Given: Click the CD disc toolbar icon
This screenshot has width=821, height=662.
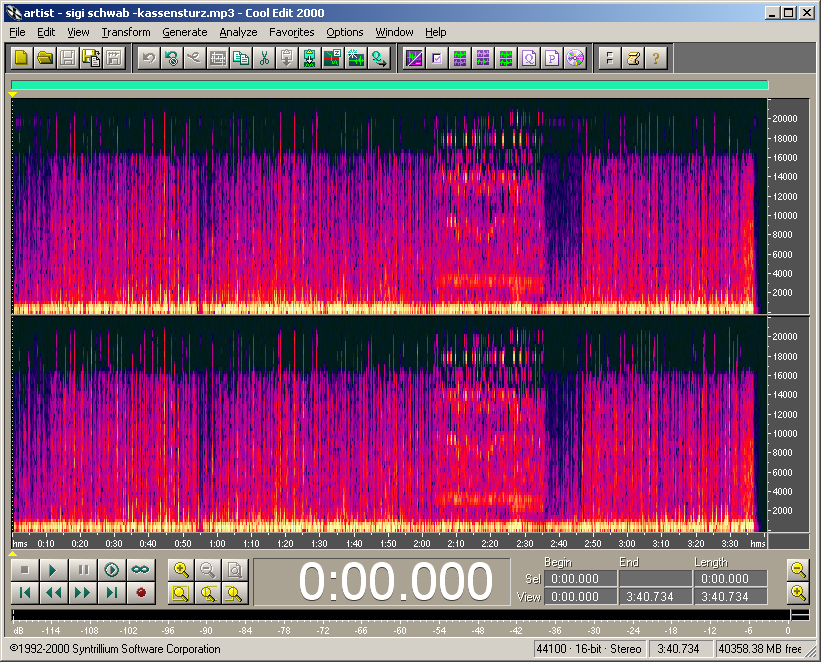Looking at the screenshot, I should [574, 58].
